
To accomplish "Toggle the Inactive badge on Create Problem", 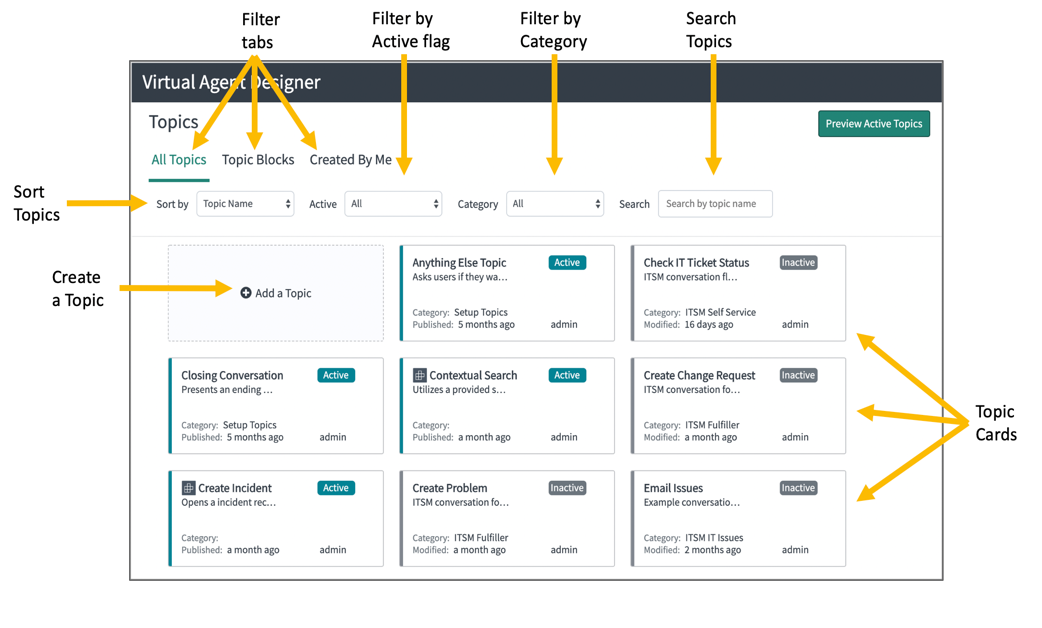I will 567,488.
